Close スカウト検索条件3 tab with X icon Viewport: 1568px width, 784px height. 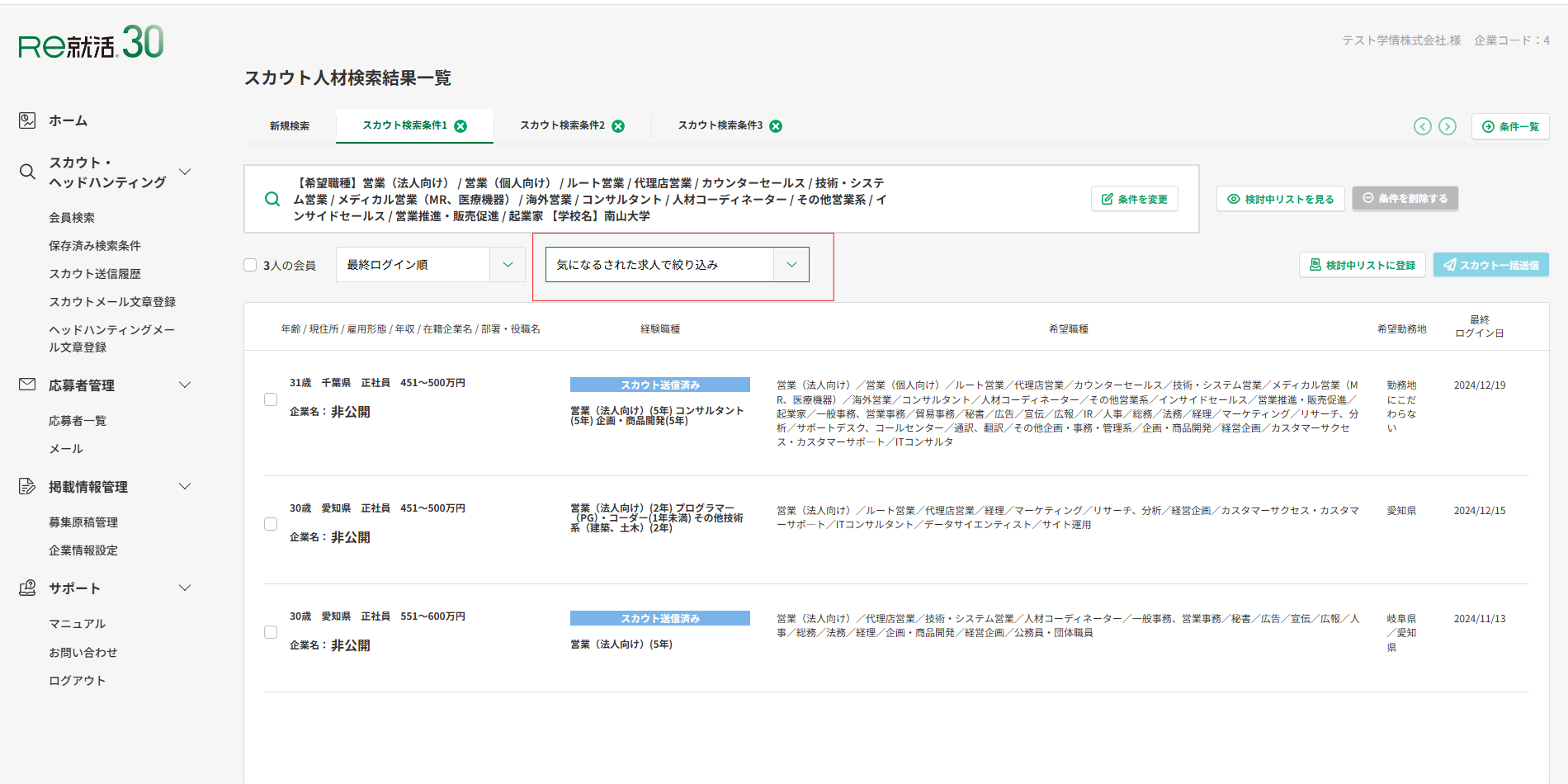776,126
